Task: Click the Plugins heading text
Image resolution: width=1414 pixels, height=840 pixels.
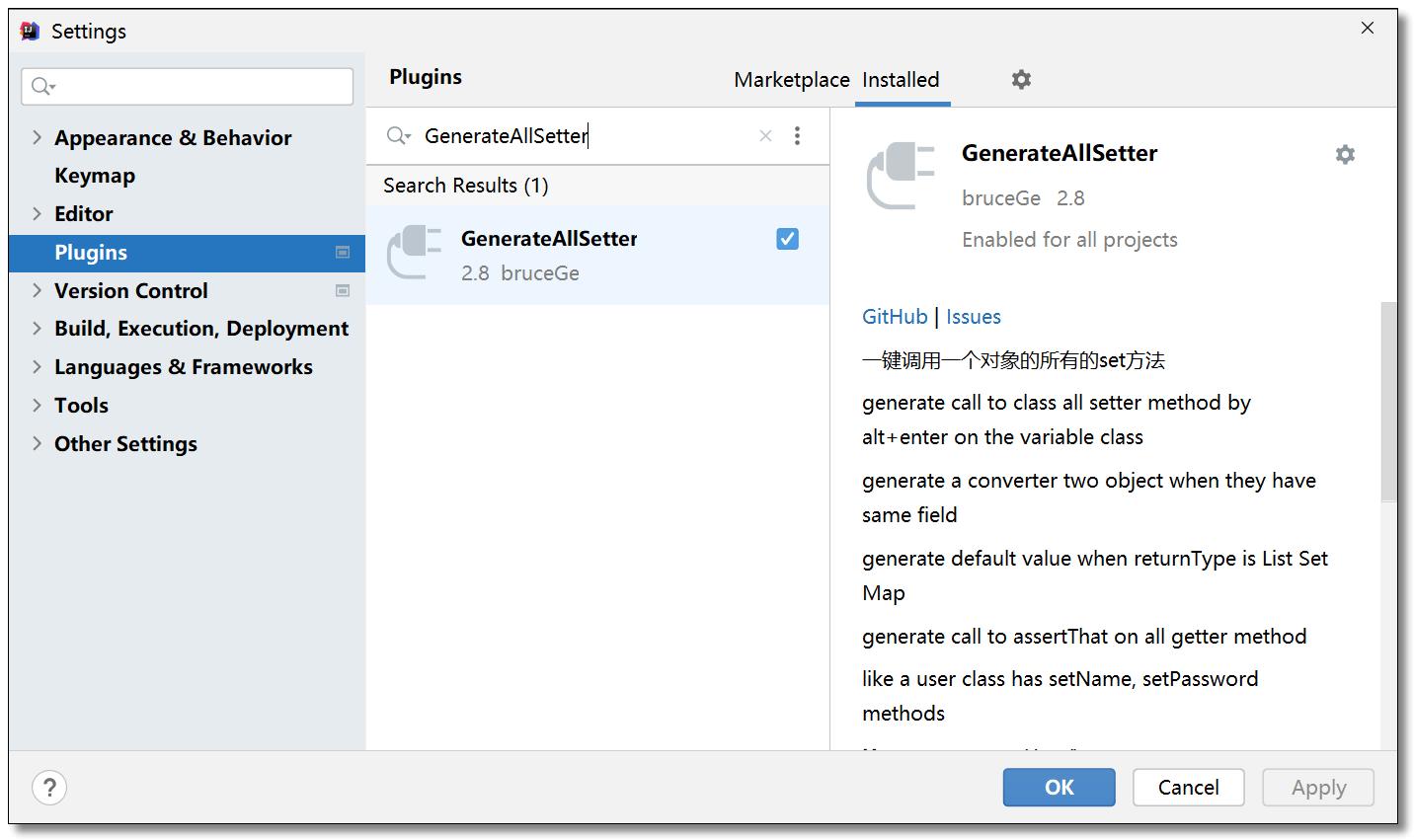Action: point(426,77)
